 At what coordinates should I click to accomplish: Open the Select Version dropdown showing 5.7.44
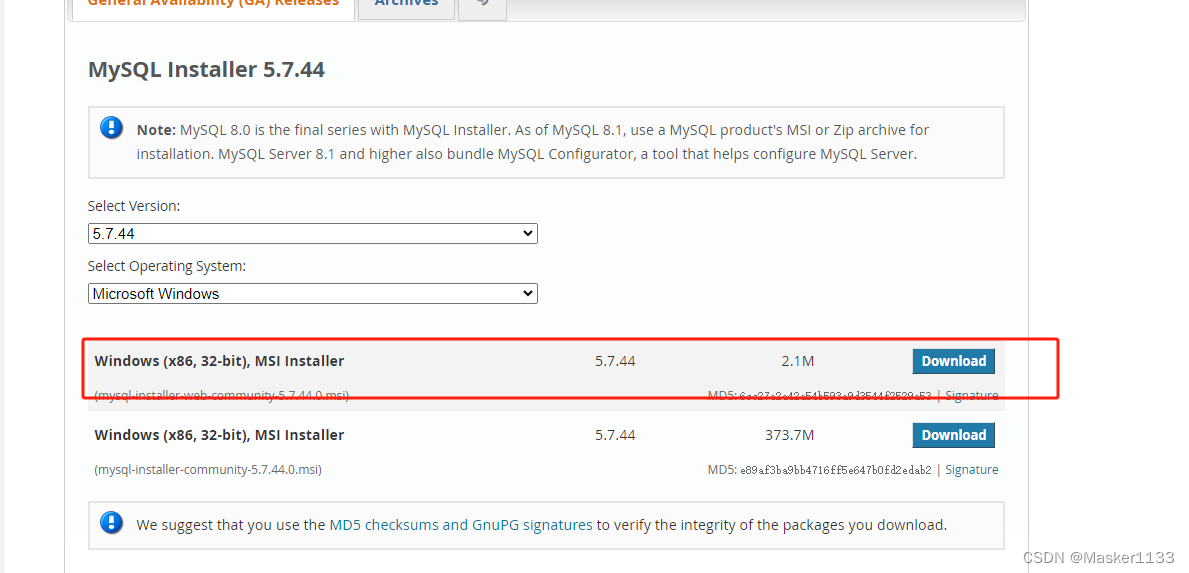(x=312, y=233)
